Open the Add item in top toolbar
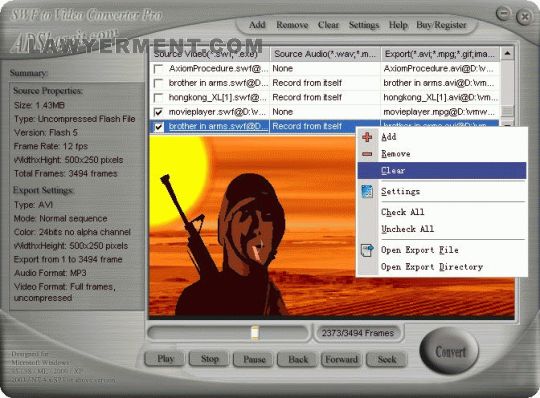The image size is (540, 398). click(x=257, y=25)
